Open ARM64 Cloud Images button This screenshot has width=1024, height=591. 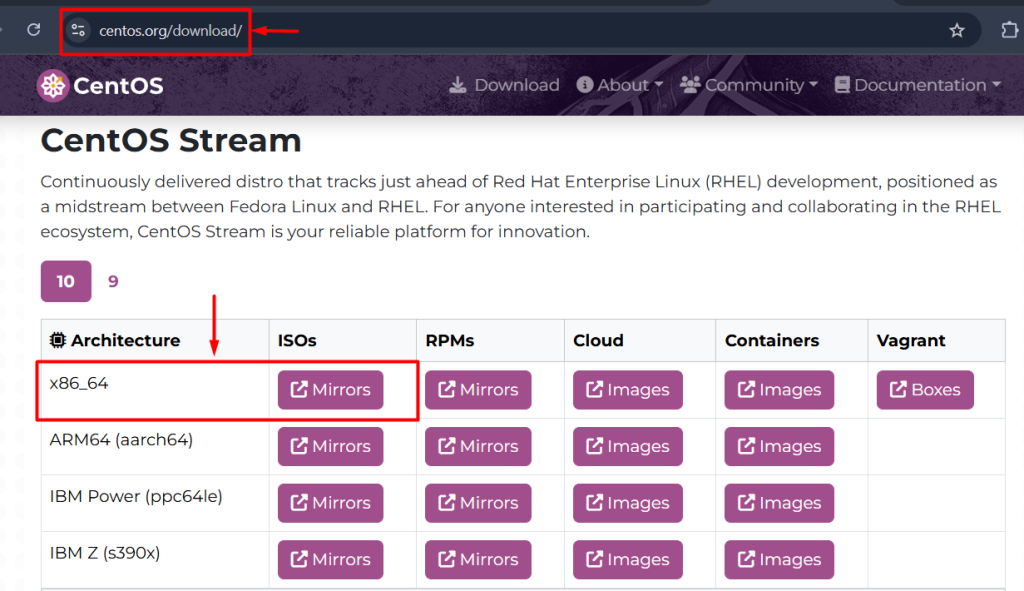click(627, 447)
